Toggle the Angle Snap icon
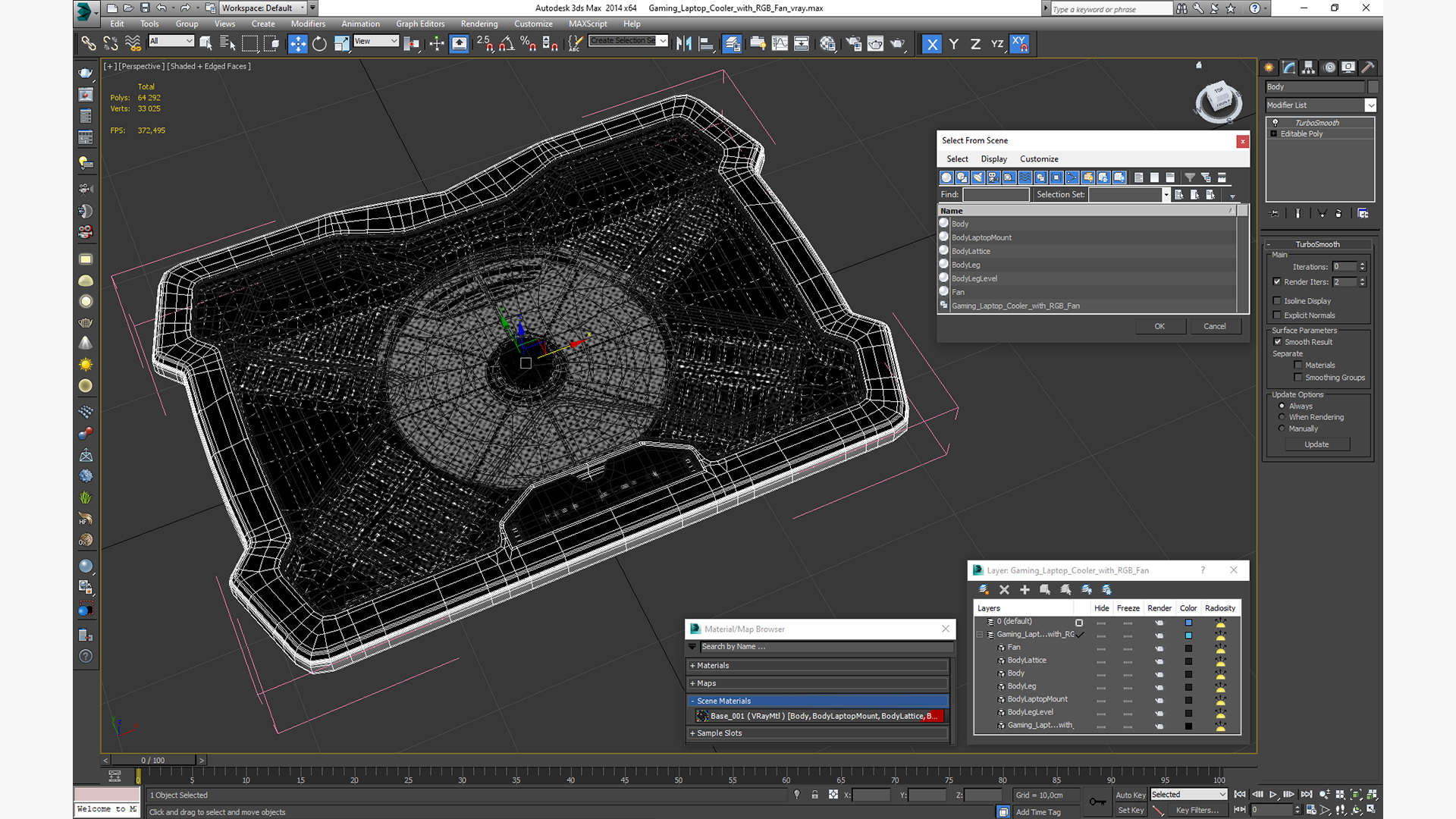Viewport: 1456px width, 819px height. pyautogui.click(x=507, y=44)
